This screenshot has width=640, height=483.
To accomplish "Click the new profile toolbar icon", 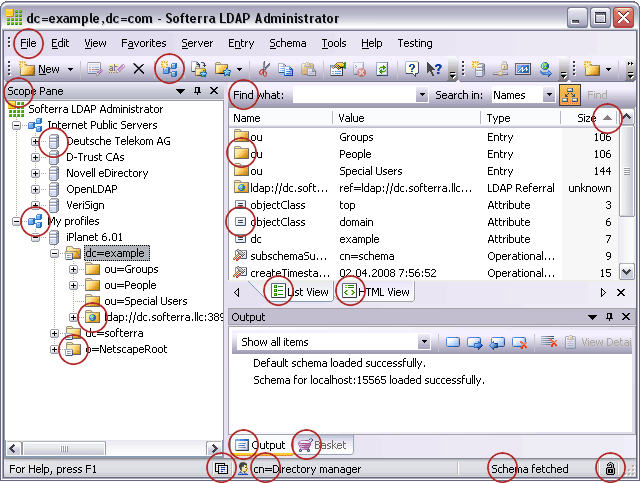I will click(x=478, y=69).
